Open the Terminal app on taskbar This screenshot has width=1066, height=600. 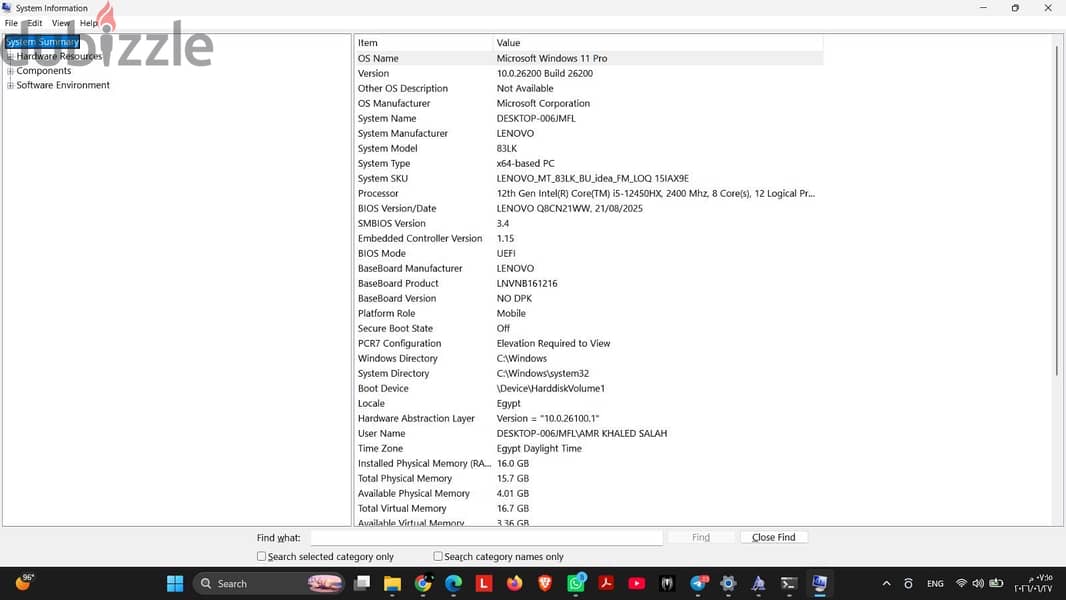click(789, 584)
